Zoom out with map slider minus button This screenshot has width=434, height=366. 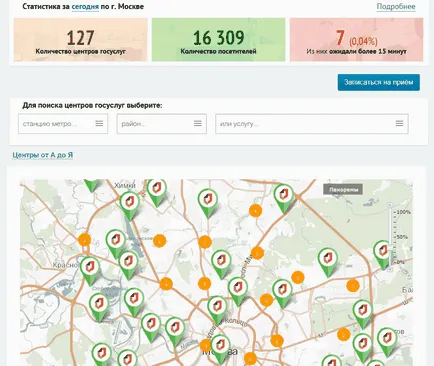click(390, 269)
